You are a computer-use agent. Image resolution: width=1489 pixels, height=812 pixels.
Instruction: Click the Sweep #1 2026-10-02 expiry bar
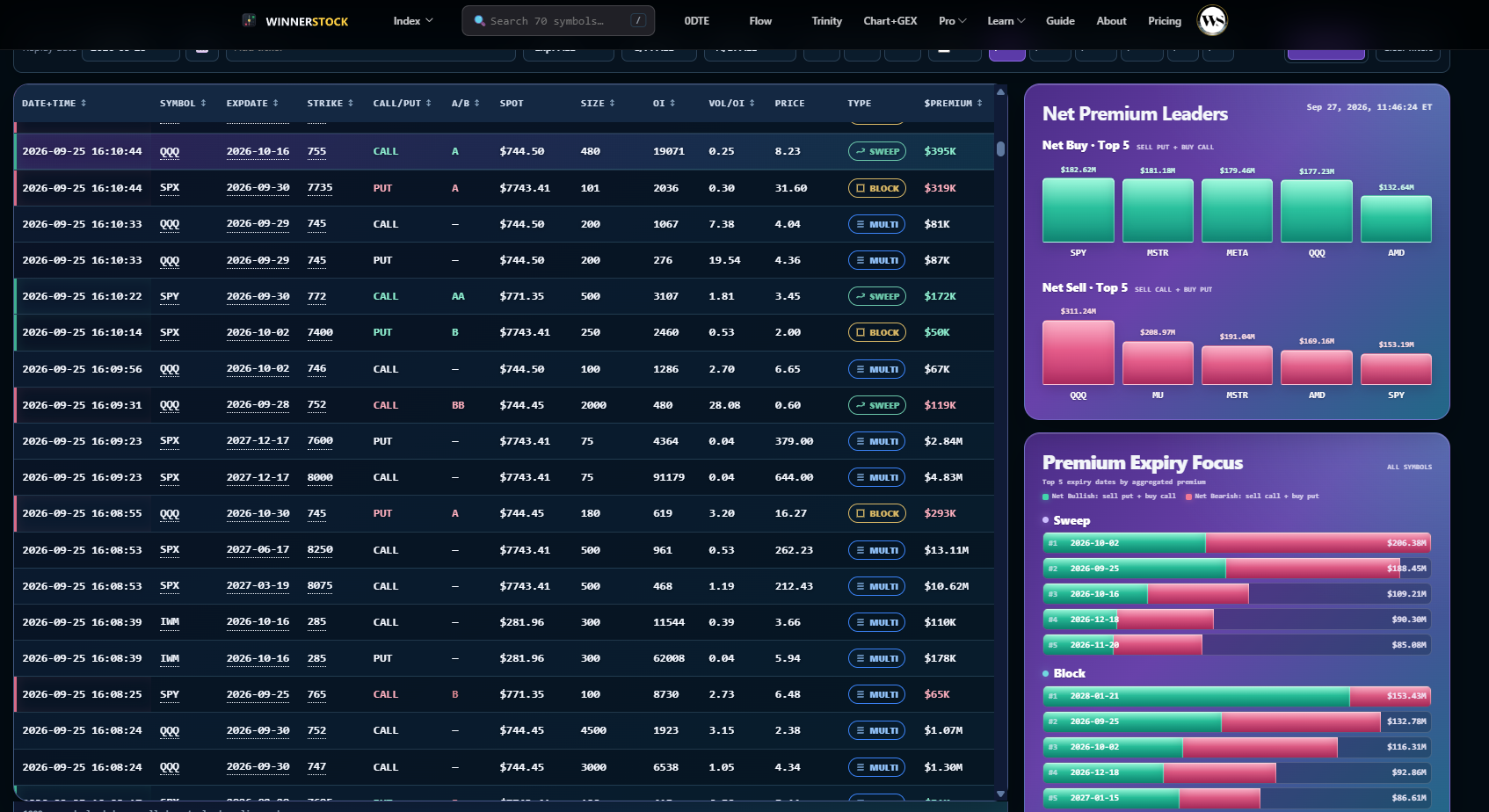[x=1237, y=543]
